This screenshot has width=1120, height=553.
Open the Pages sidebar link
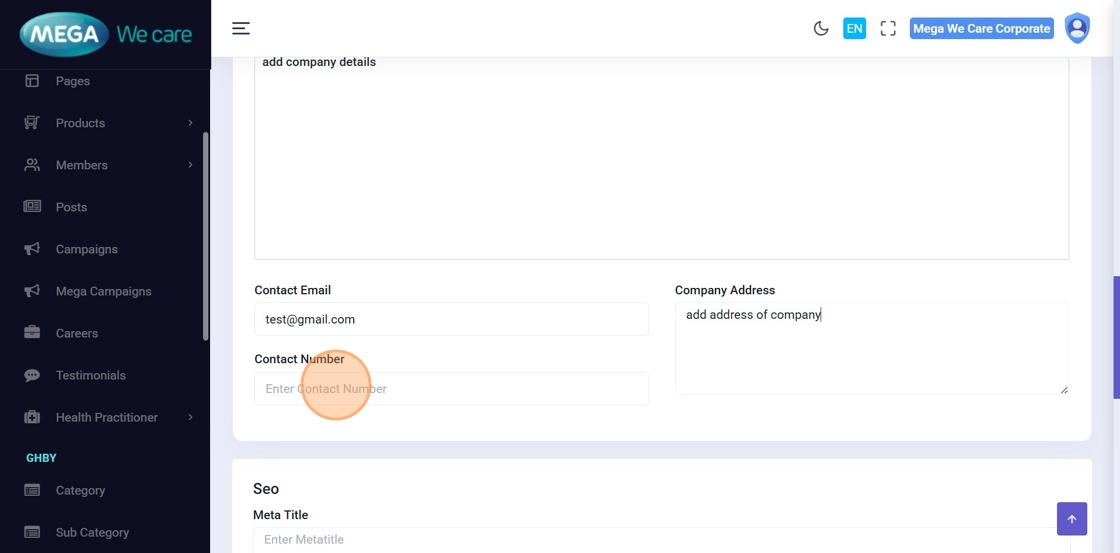[x=72, y=81]
